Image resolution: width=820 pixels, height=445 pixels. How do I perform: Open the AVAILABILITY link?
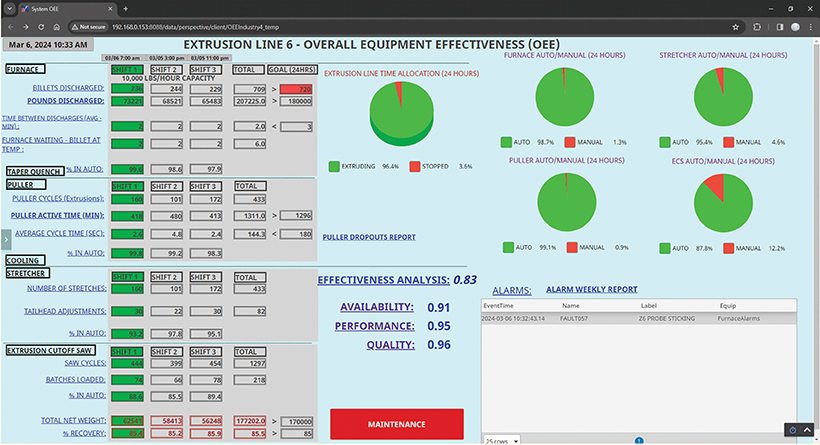click(377, 307)
